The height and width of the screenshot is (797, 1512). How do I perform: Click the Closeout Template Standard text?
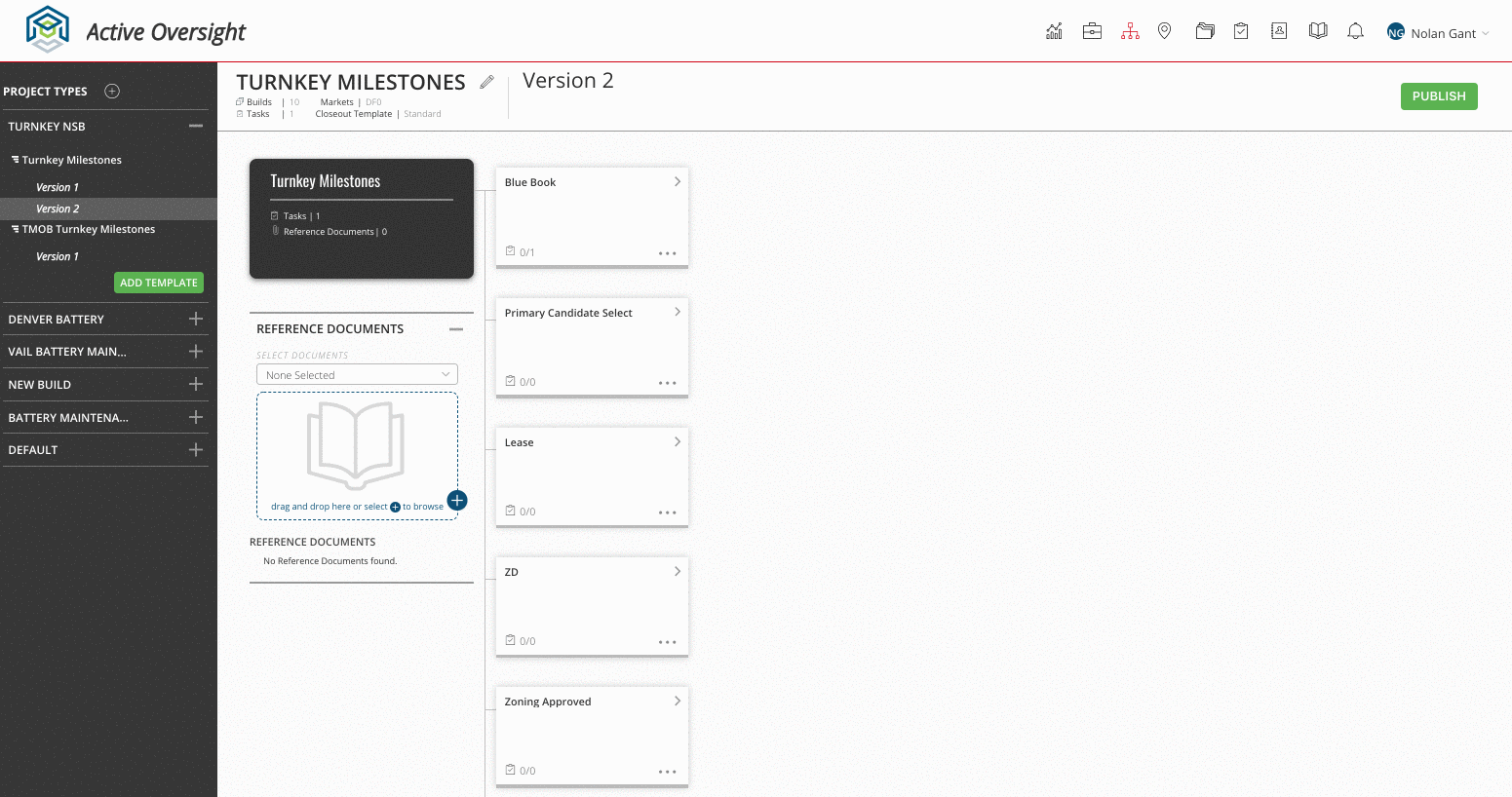click(378, 114)
